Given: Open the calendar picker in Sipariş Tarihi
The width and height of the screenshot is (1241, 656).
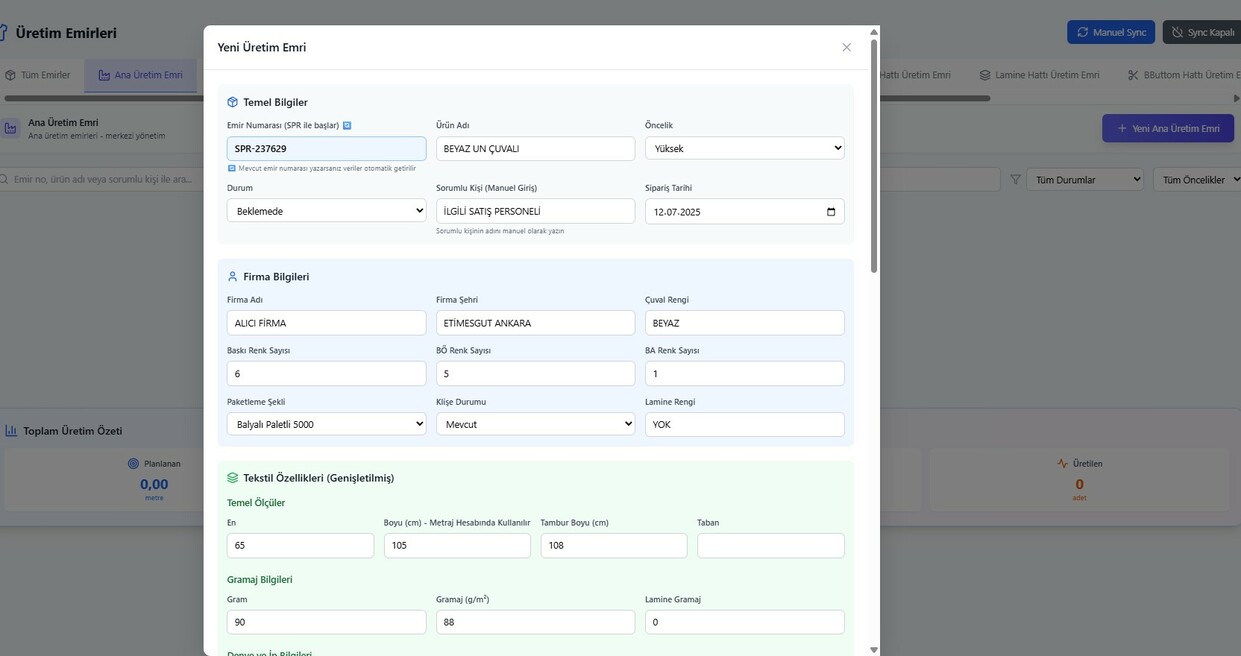Looking at the screenshot, I should pyautogui.click(x=831, y=212).
